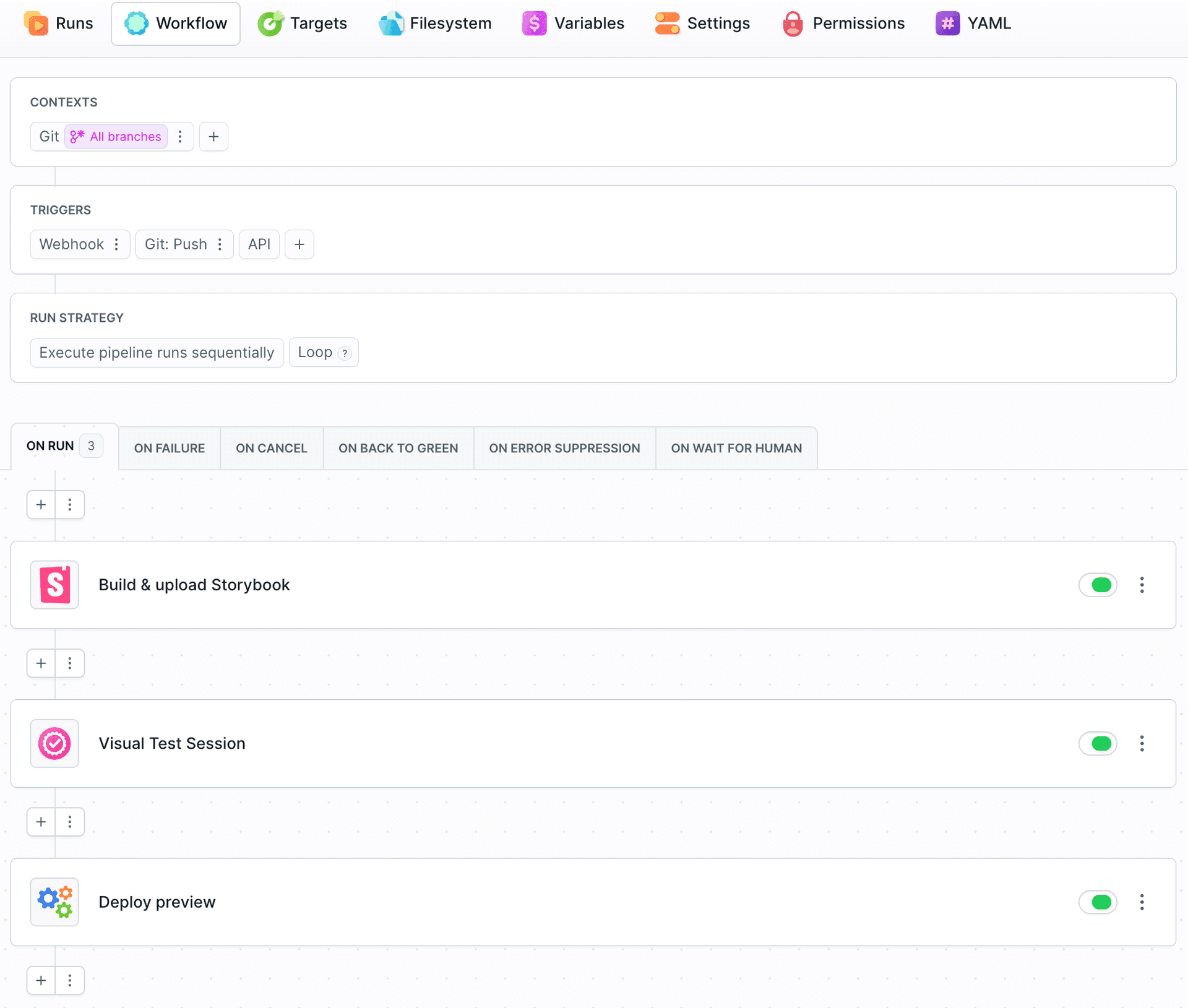Open the Filesystem tab
The width and height of the screenshot is (1188, 1008).
[x=435, y=24]
